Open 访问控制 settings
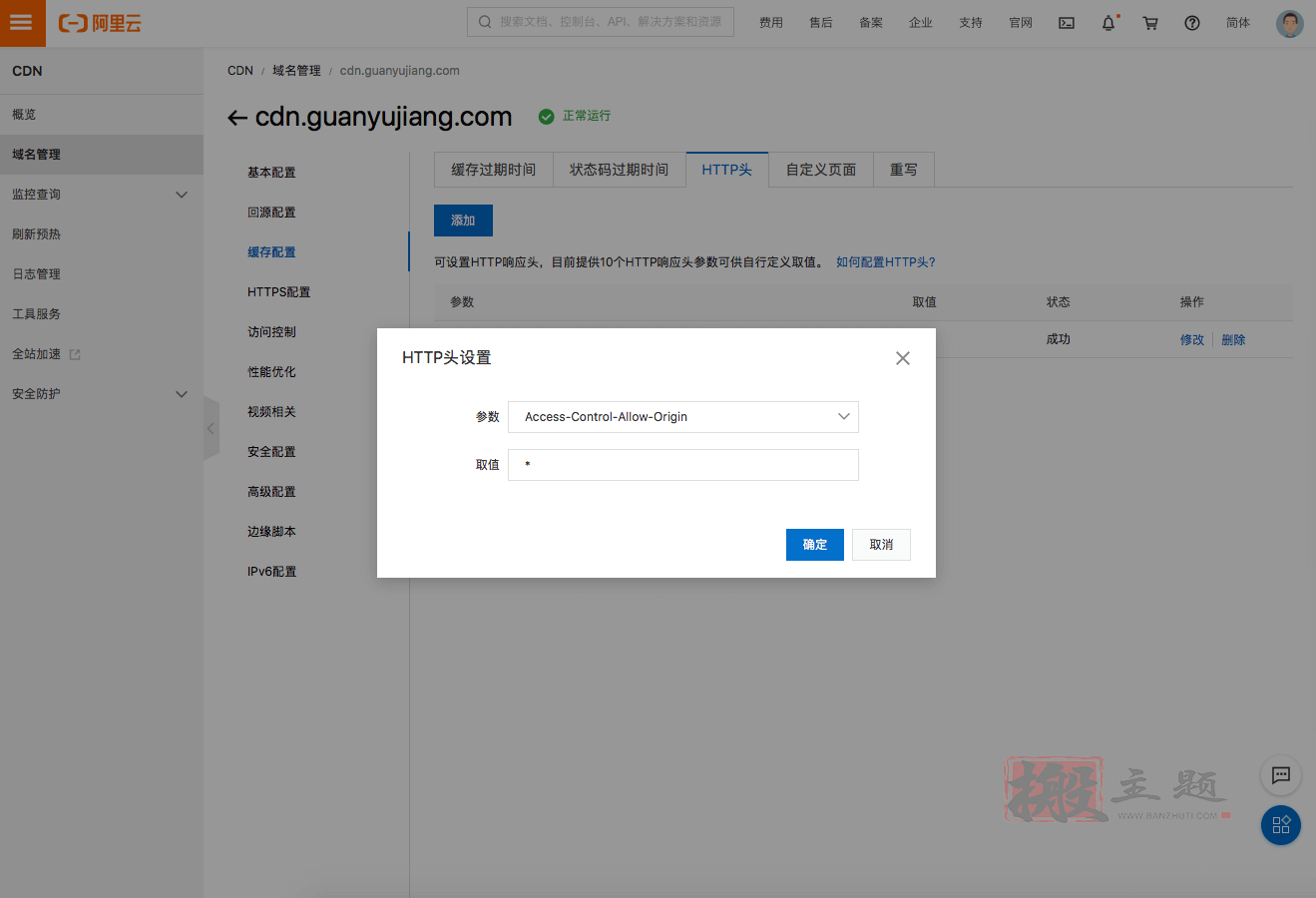The width and height of the screenshot is (1316, 898). [271, 332]
